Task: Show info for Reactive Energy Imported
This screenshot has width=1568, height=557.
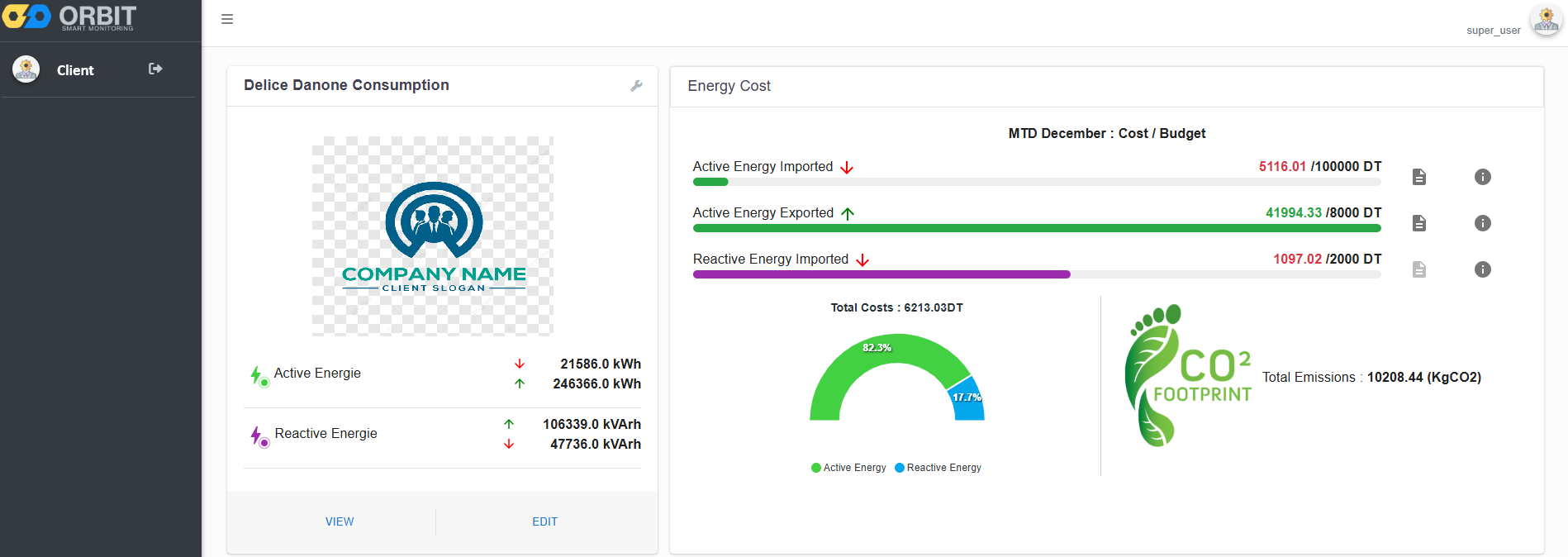Action: point(1482,269)
